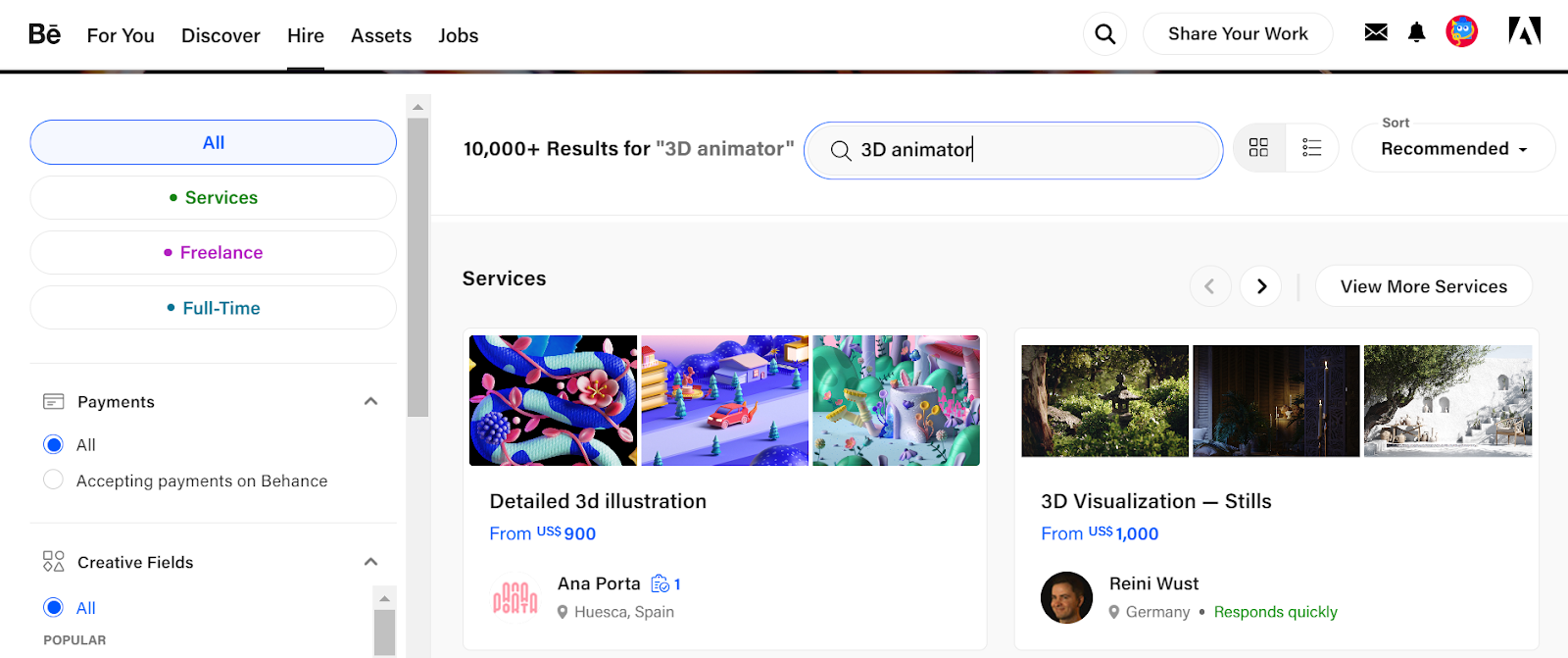Select the All filter pill
The image size is (1568, 658).
pos(214,142)
